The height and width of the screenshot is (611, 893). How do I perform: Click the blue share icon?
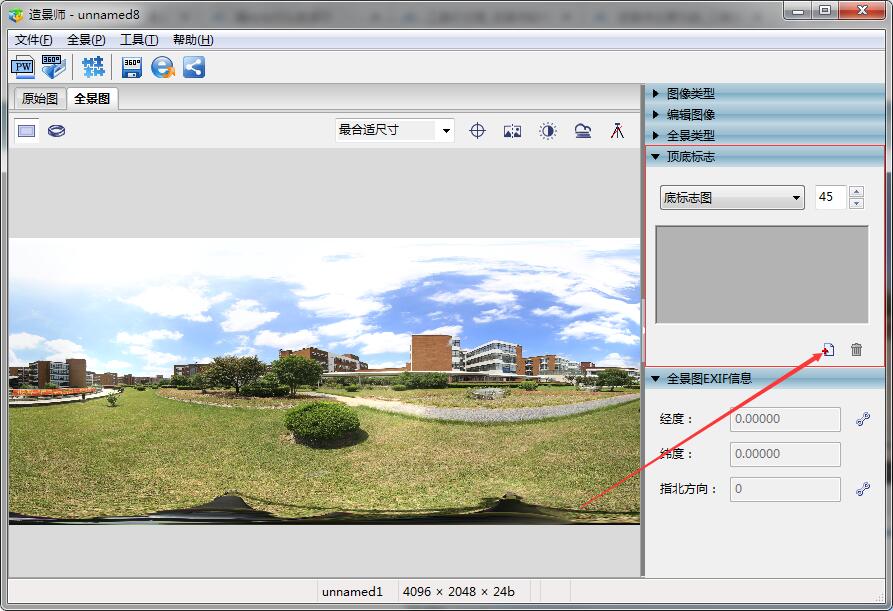(194, 67)
